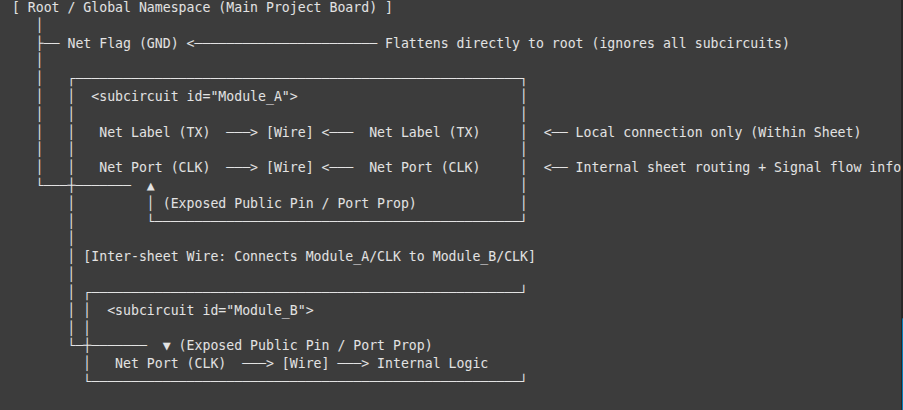Image resolution: width=903 pixels, height=410 pixels.
Task: Click the left Net Label (TX) text
Action: 154,132
